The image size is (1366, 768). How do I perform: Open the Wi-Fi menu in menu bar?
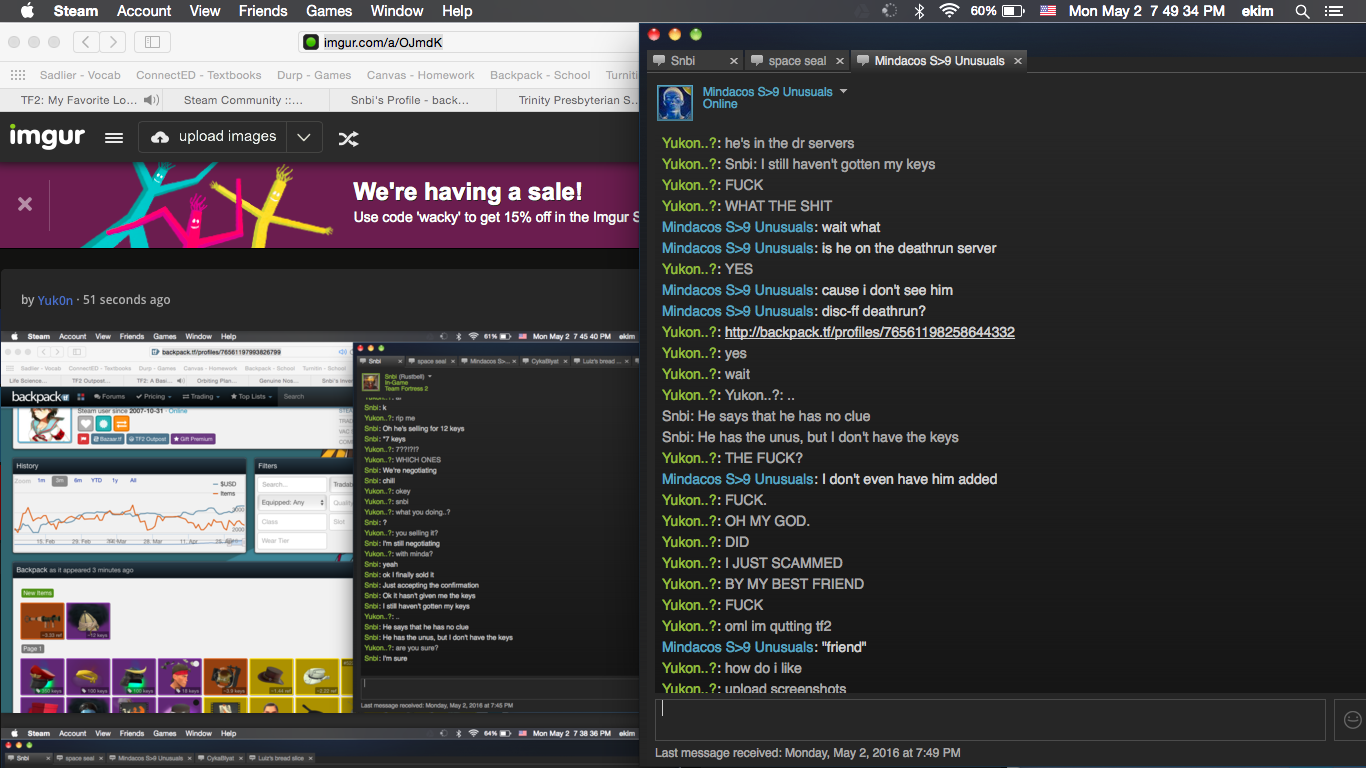[x=948, y=11]
